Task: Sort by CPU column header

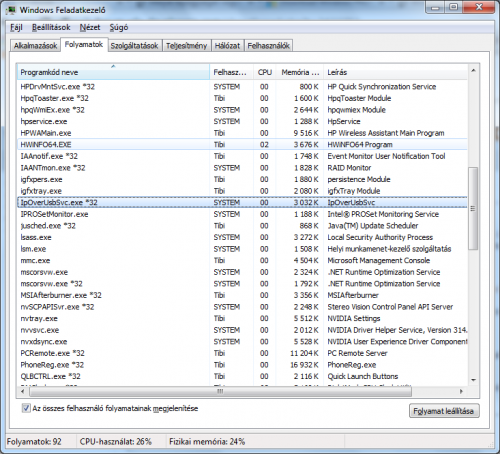Action: pyautogui.click(x=264, y=72)
